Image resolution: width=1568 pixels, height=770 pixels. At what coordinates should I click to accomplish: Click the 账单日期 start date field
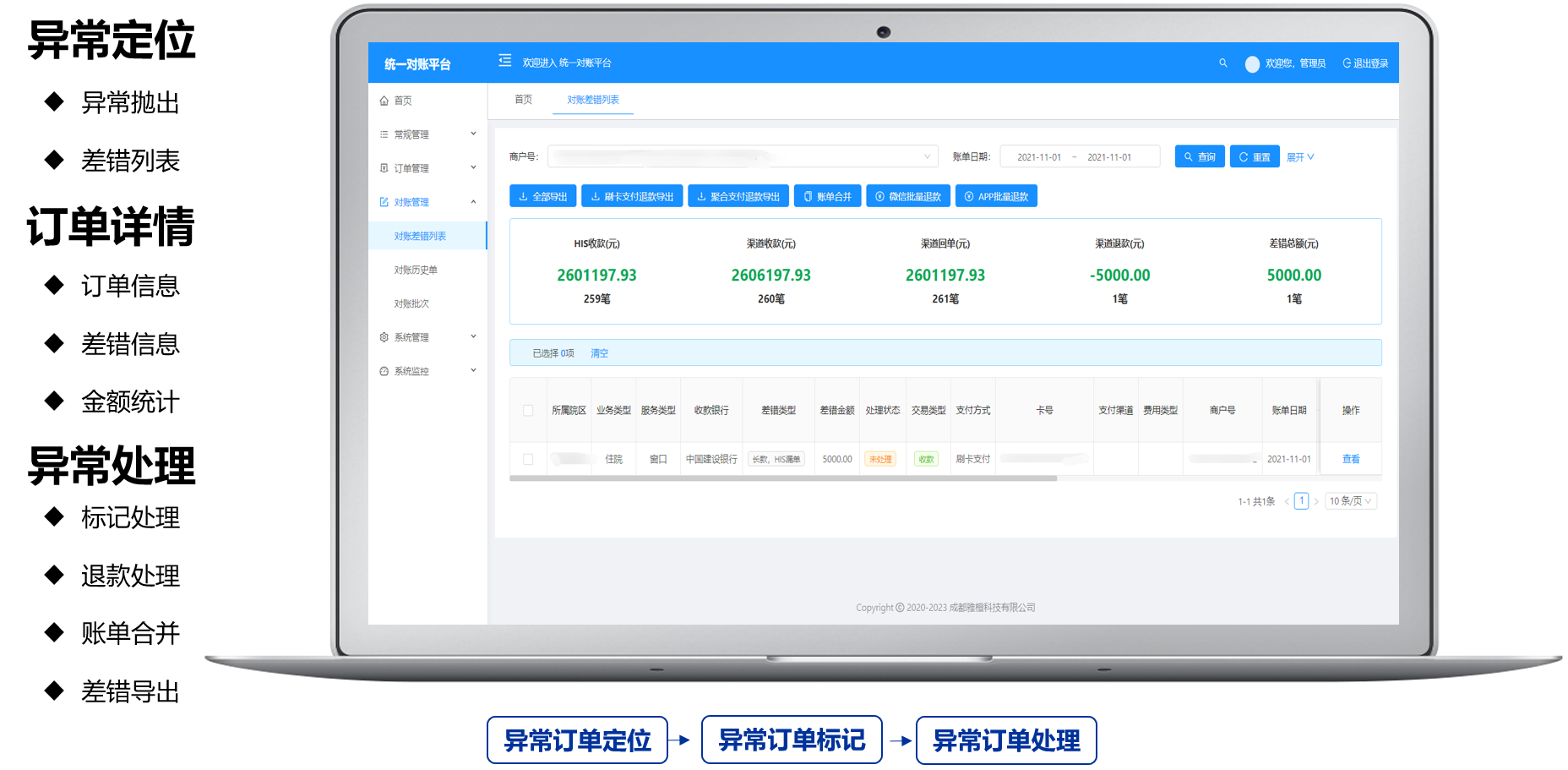(x=1038, y=157)
